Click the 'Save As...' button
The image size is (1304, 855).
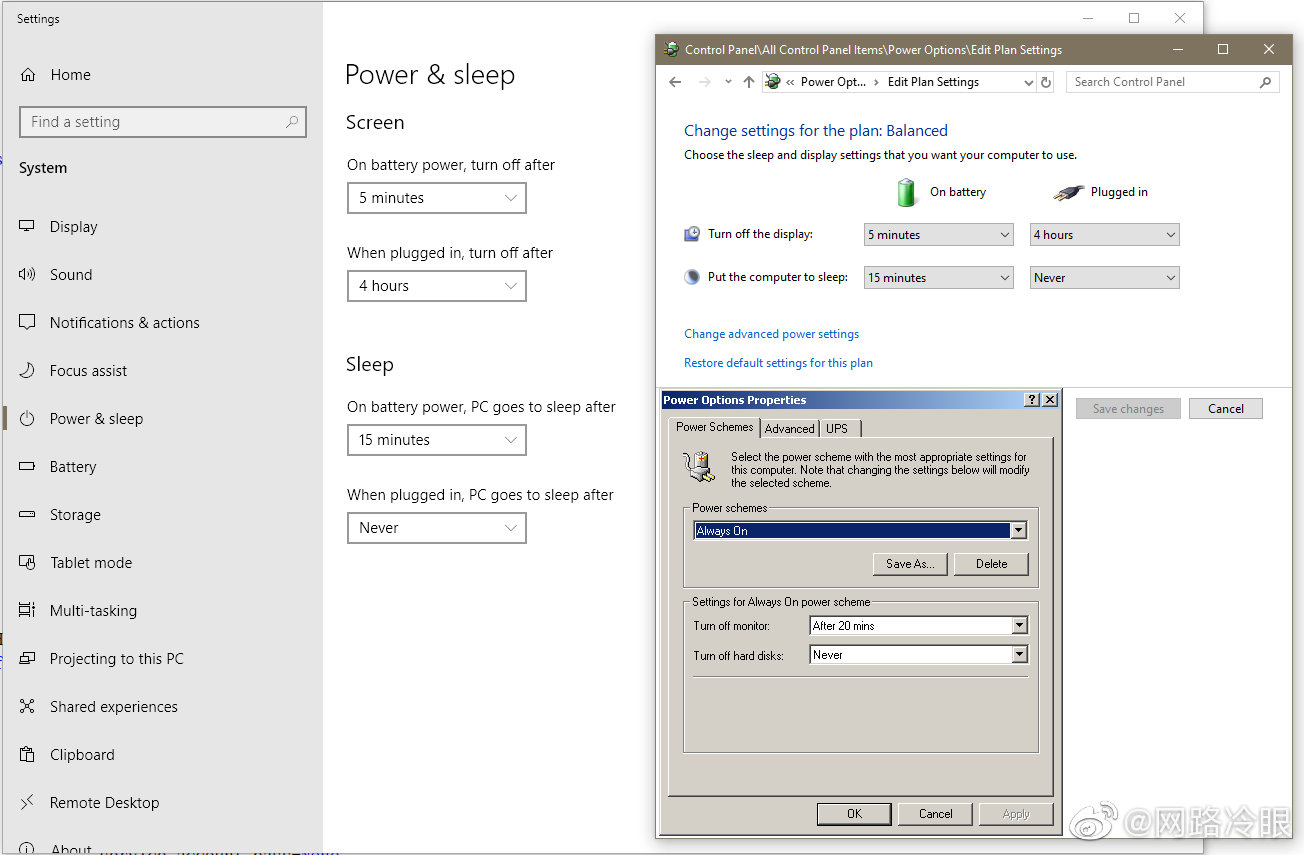coord(910,564)
